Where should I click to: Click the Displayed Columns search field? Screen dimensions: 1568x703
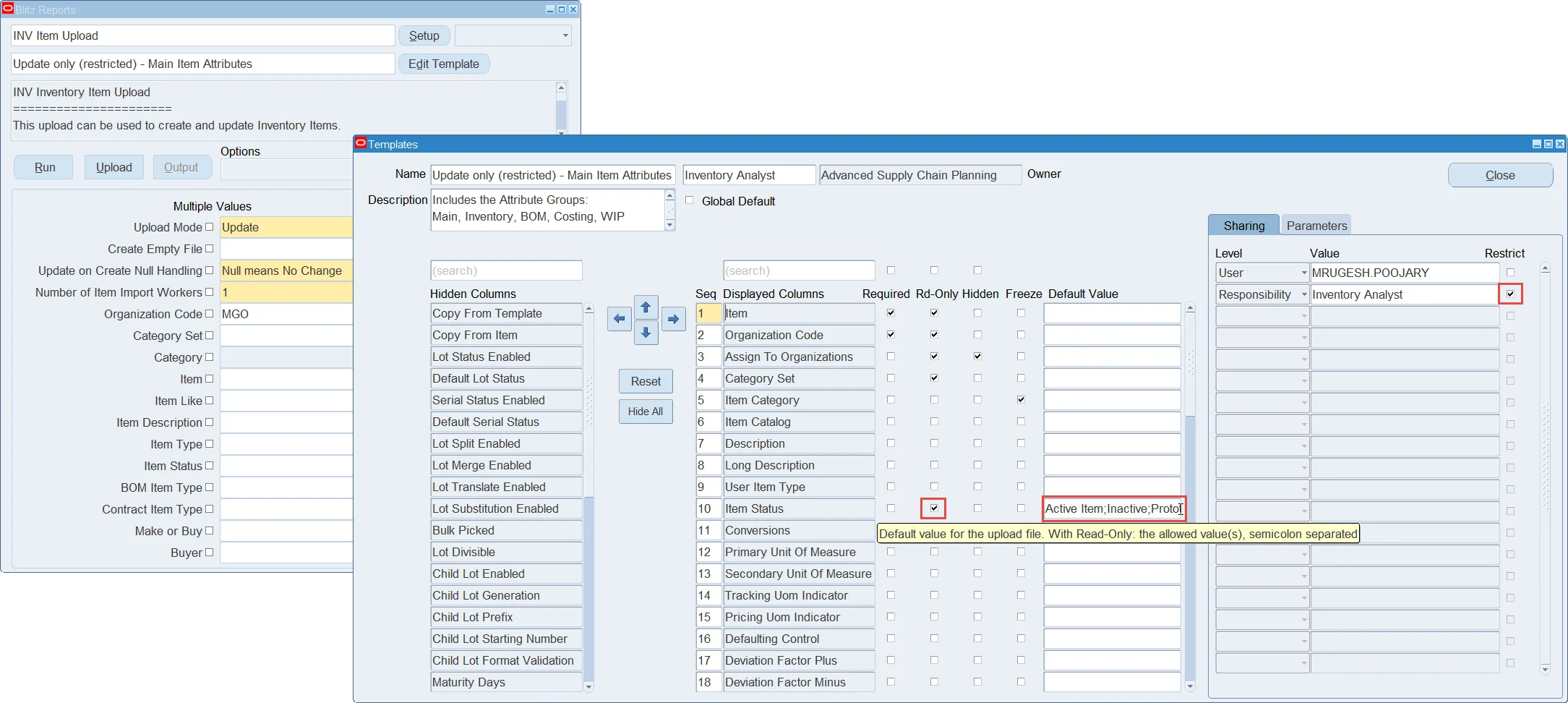(x=799, y=270)
